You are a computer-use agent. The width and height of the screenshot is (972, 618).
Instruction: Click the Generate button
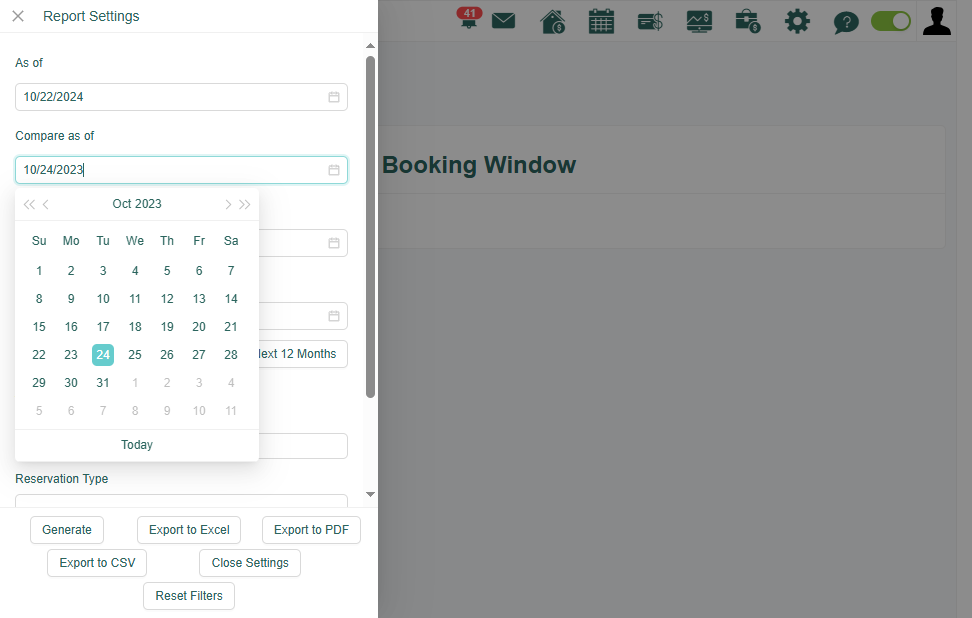[67, 530]
